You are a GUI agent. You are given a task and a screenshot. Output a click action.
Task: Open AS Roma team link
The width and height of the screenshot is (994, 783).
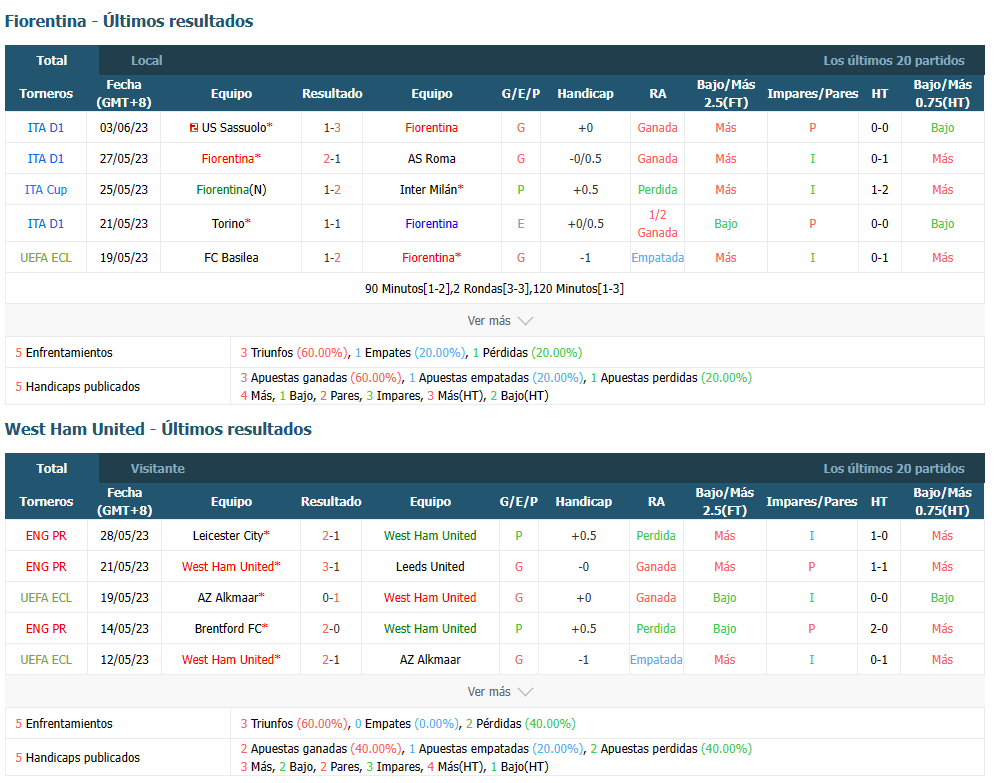point(432,159)
